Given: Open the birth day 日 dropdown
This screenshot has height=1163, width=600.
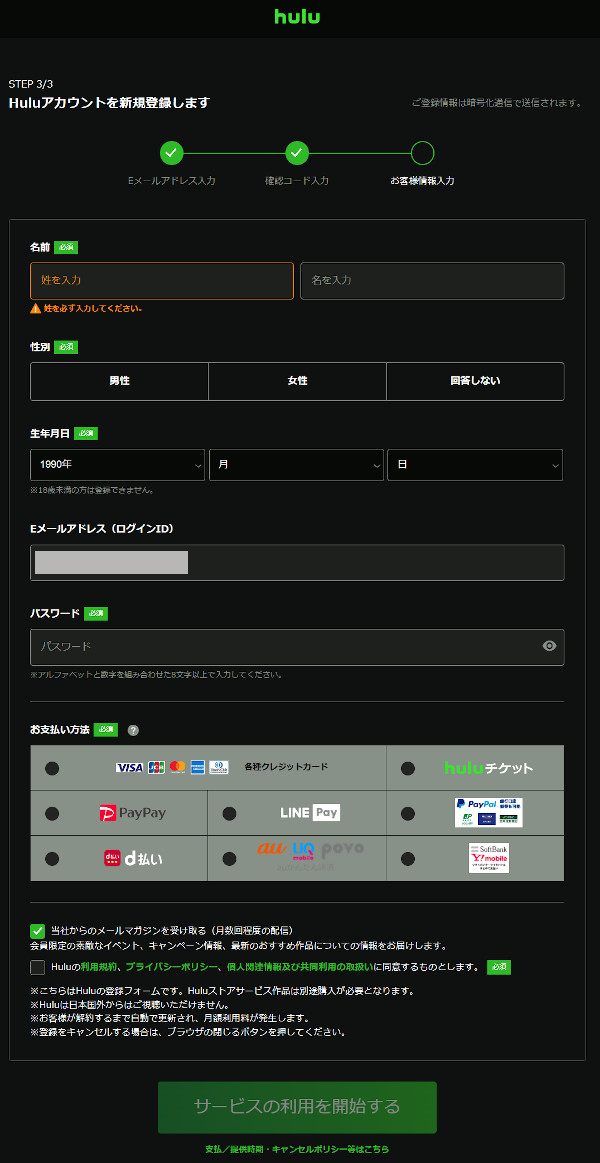Looking at the screenshot, I should click(475, 465).
